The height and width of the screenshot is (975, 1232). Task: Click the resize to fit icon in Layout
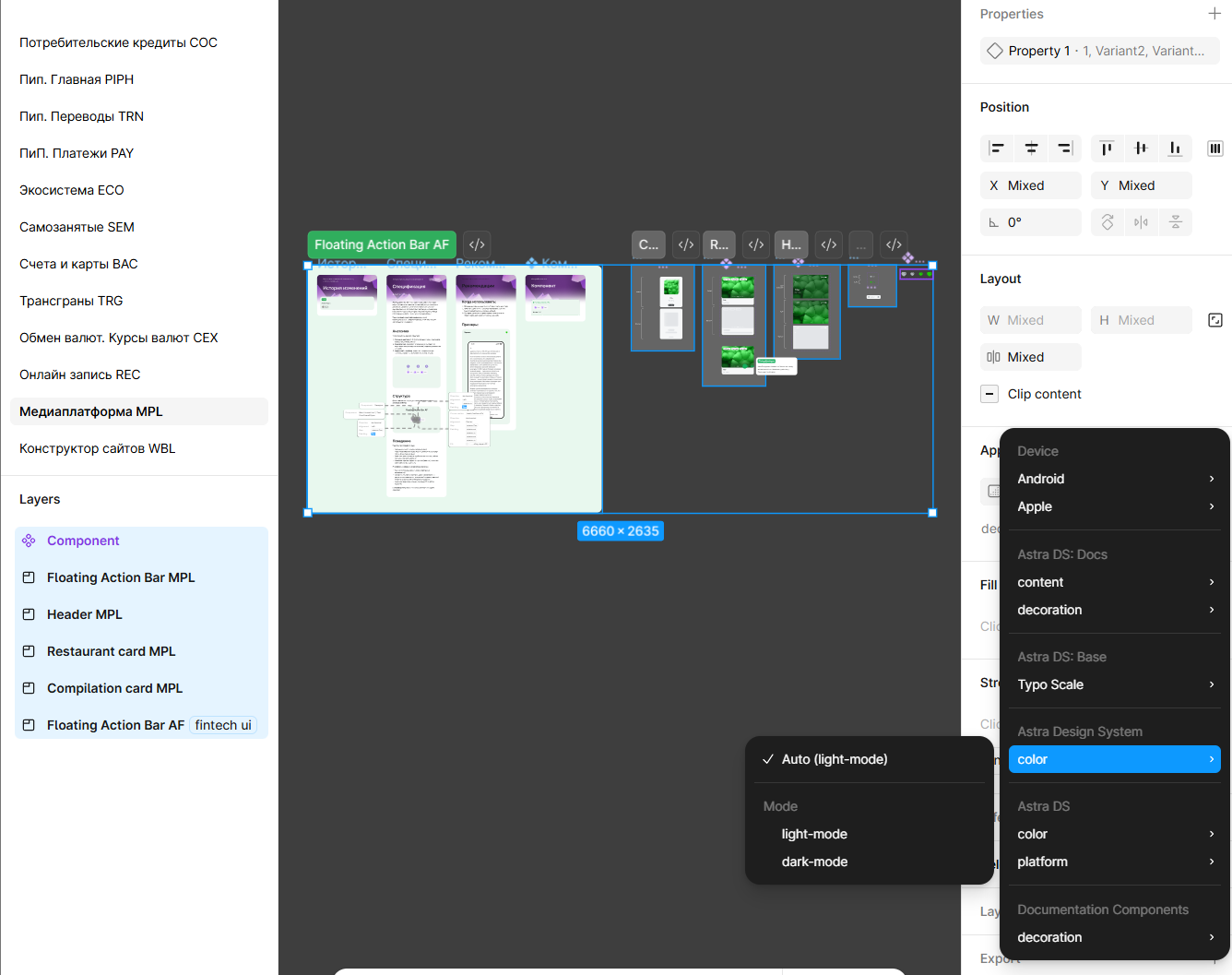(x=1215, y=320)
